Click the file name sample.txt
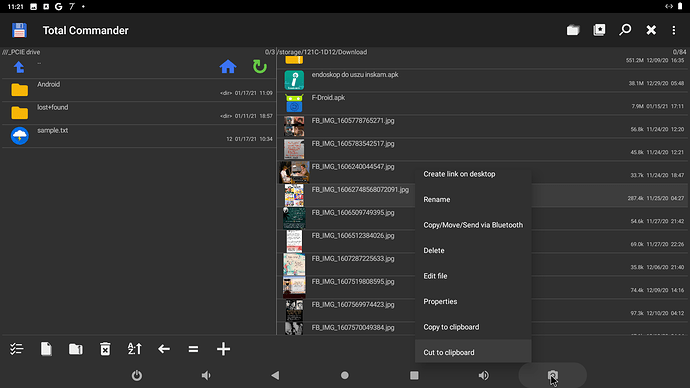Screen dimensions: 690x388 [x=52, y=130]
